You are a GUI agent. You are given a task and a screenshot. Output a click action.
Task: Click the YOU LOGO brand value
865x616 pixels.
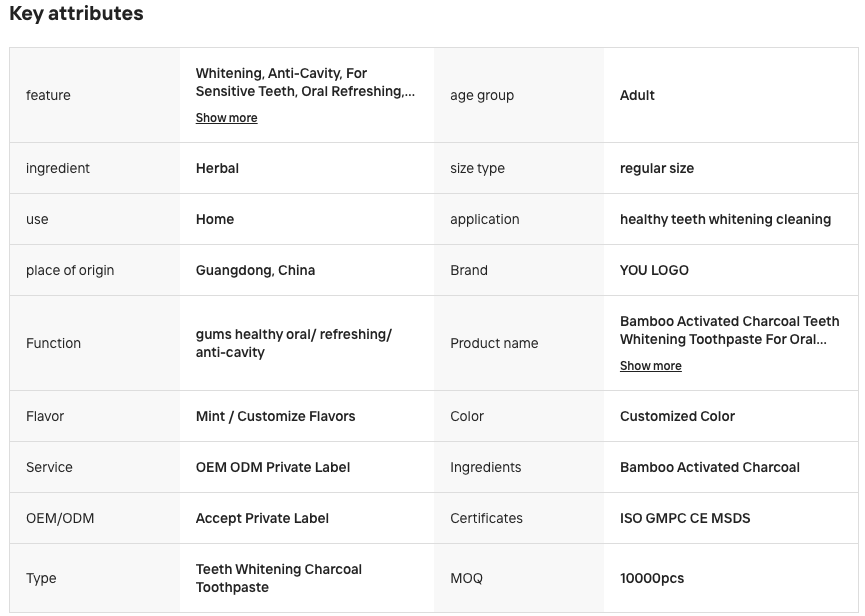click(x=654, y=270)
